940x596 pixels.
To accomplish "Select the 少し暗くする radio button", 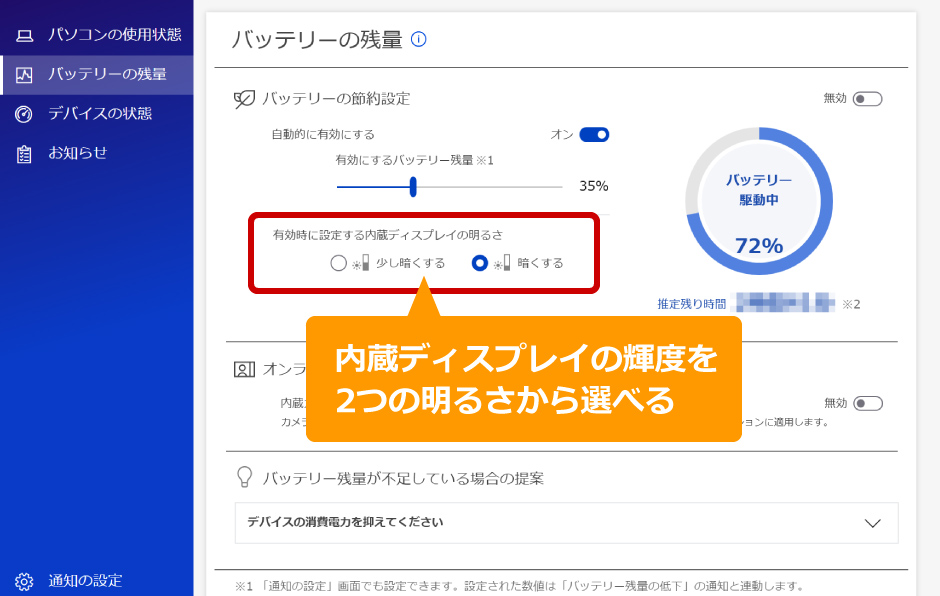I will point(338,263).
